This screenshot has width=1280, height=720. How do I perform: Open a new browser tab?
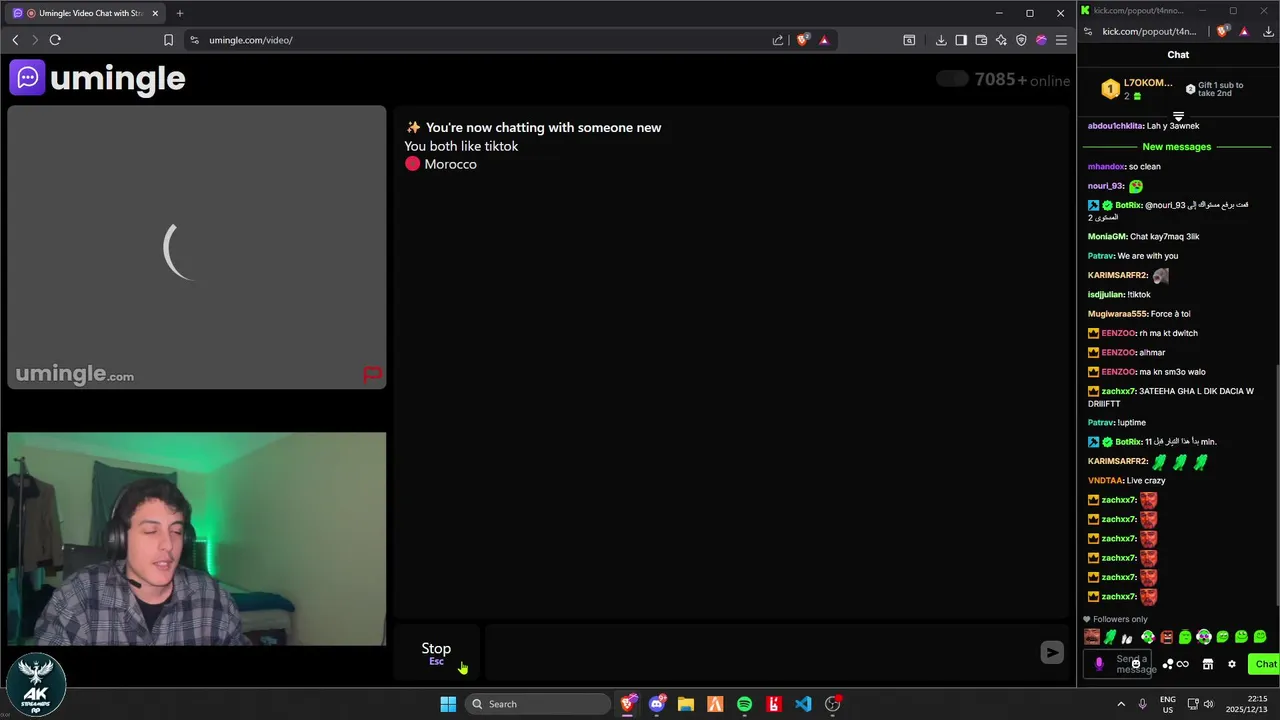(x=180, y=13)
